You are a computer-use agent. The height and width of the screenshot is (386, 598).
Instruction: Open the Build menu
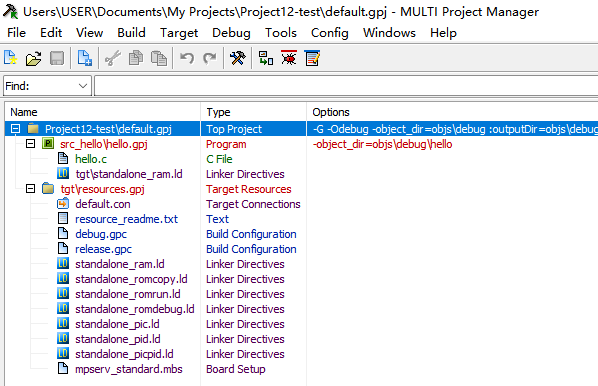[x=131, y=33]
